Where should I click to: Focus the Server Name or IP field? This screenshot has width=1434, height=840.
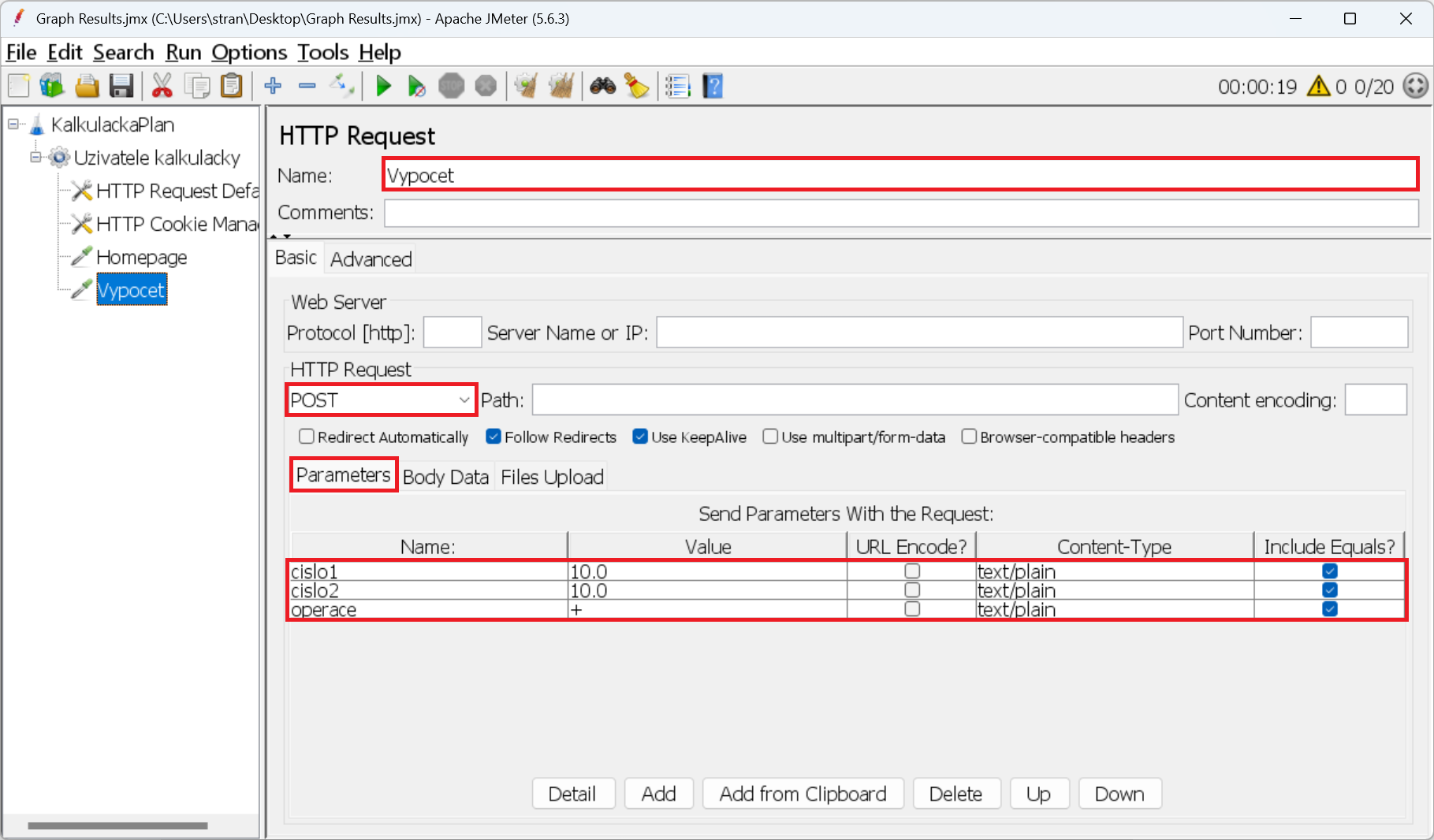click(919, 333)
